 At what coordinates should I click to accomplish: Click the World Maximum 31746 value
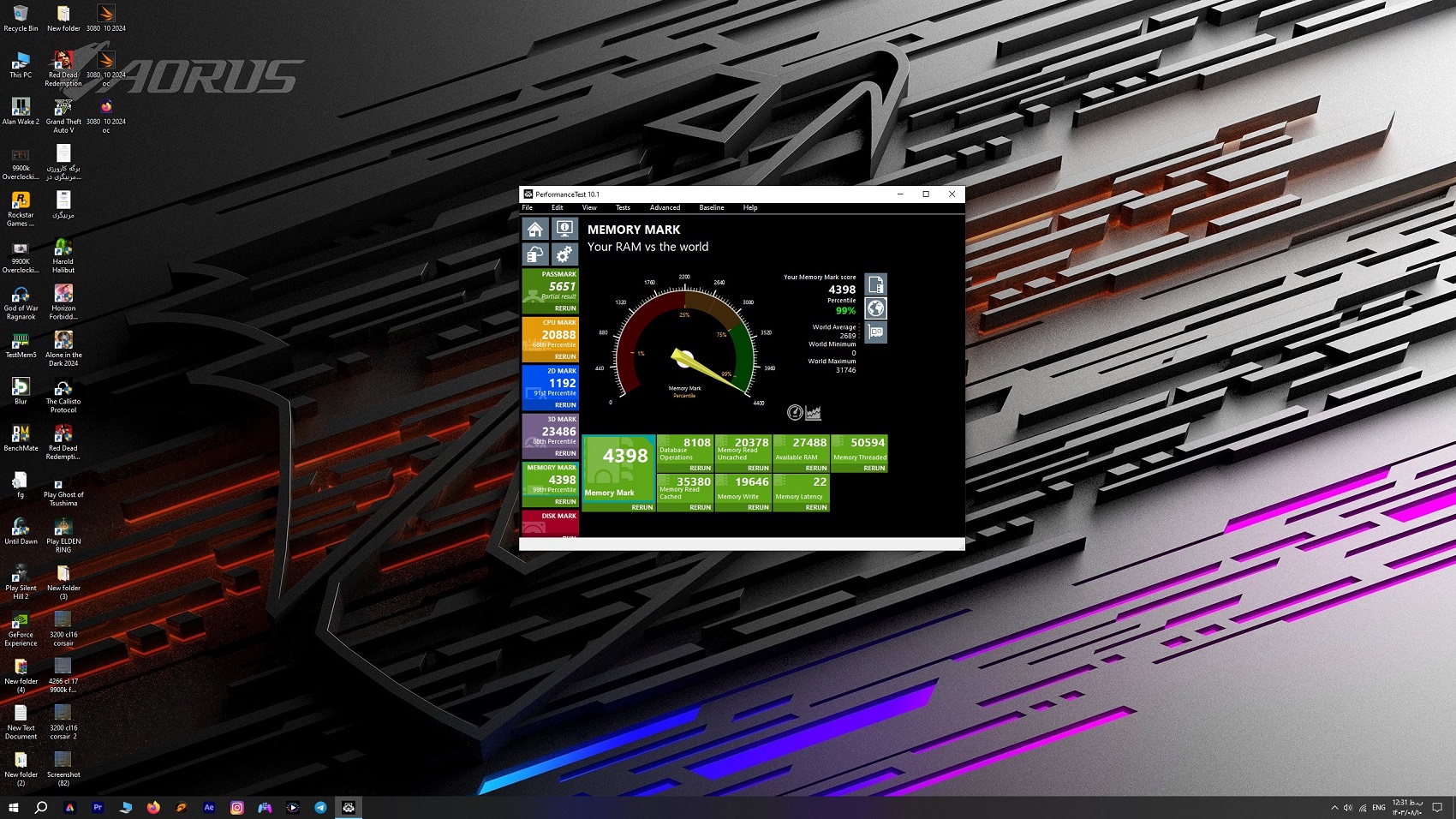[x=845, y=370]
